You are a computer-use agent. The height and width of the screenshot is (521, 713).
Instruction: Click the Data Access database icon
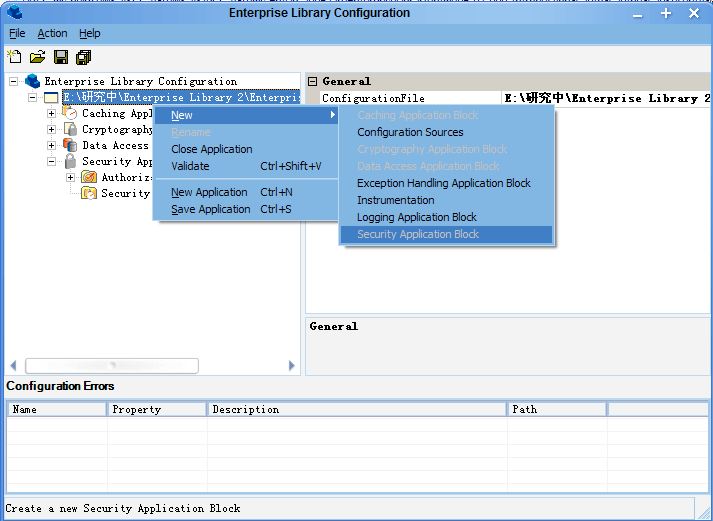coord(70,145)
